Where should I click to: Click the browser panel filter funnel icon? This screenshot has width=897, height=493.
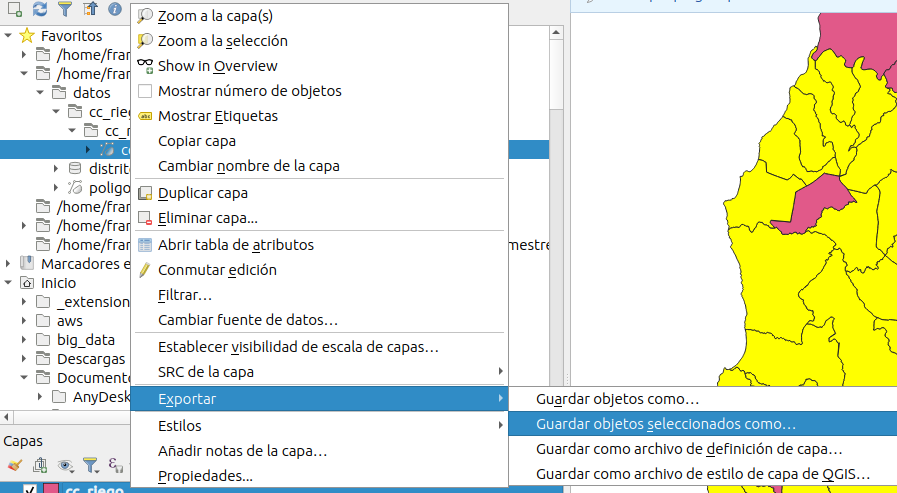tap(64, 9)
